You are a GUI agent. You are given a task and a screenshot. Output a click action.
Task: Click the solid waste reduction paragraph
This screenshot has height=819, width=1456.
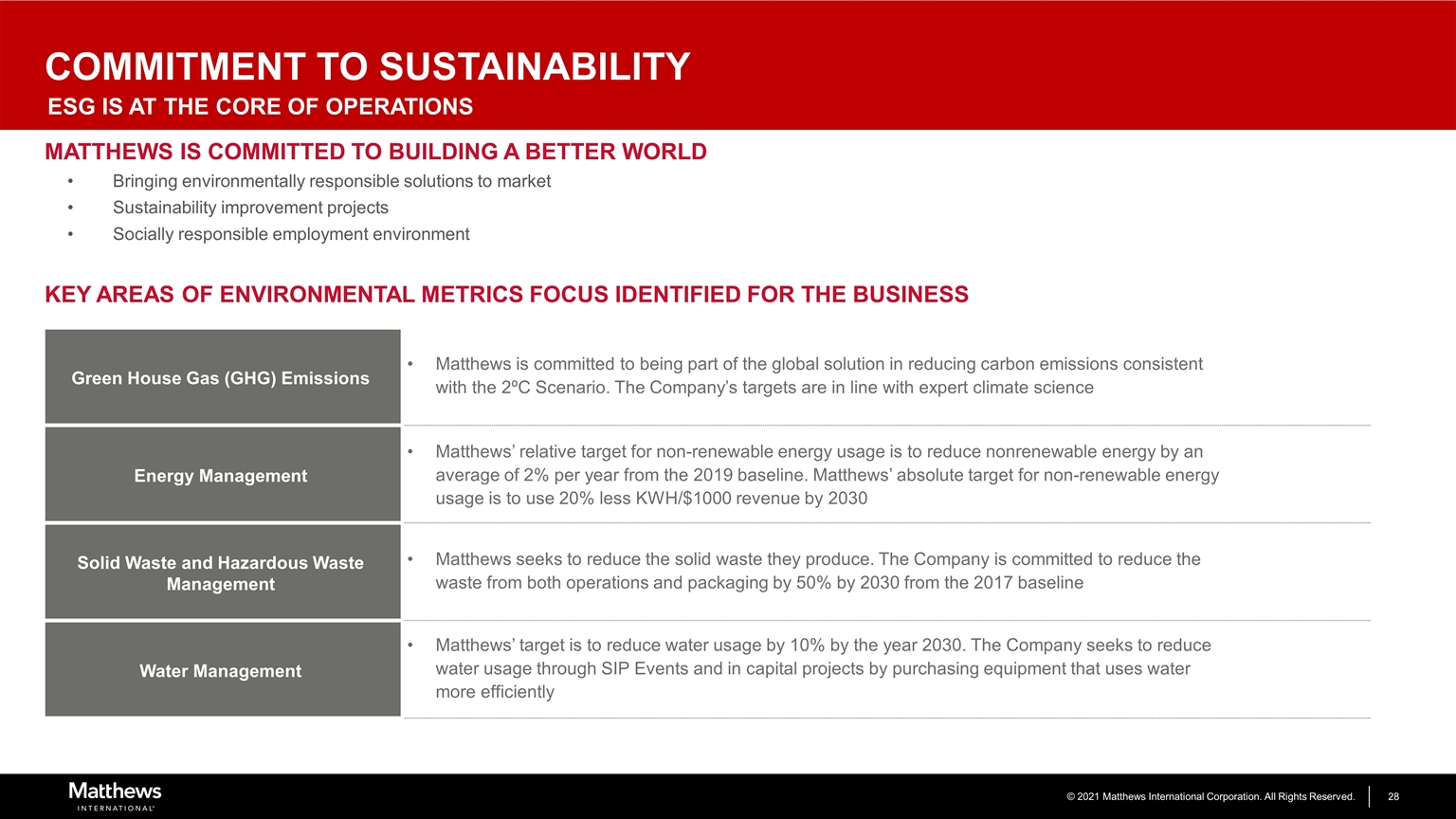[x=817, y=571]
